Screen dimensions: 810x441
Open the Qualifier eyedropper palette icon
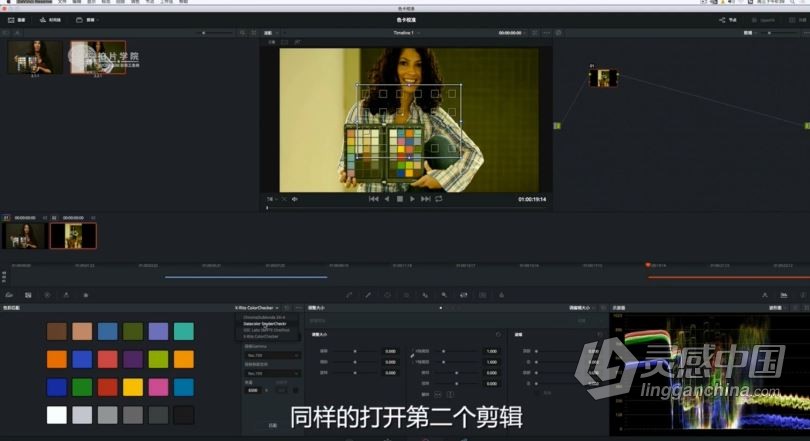pyautogui.click(x=368, y=295)
